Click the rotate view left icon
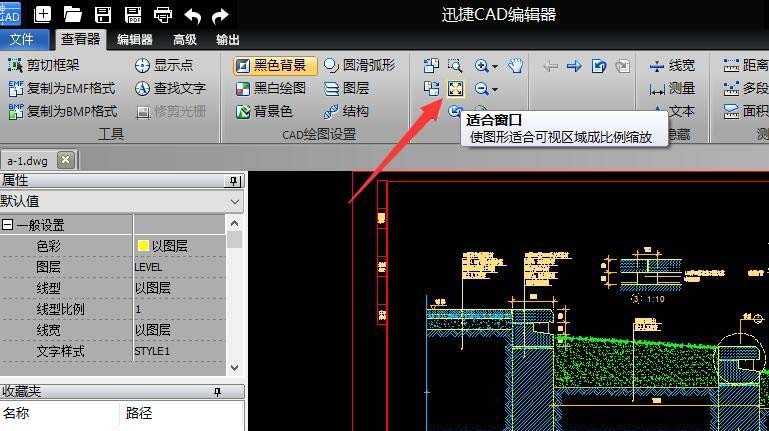Viewport: 769px width, 431px height. click(599, 65)
